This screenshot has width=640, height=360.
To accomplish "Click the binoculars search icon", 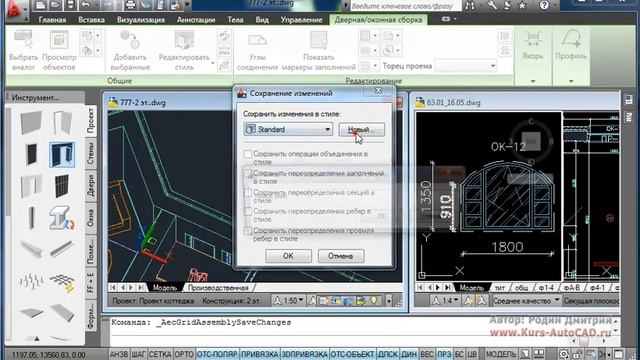I will click(471, 5).
